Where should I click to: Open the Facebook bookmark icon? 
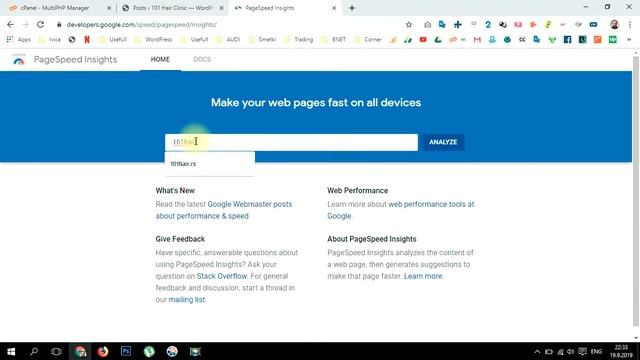tap(567, 40)
